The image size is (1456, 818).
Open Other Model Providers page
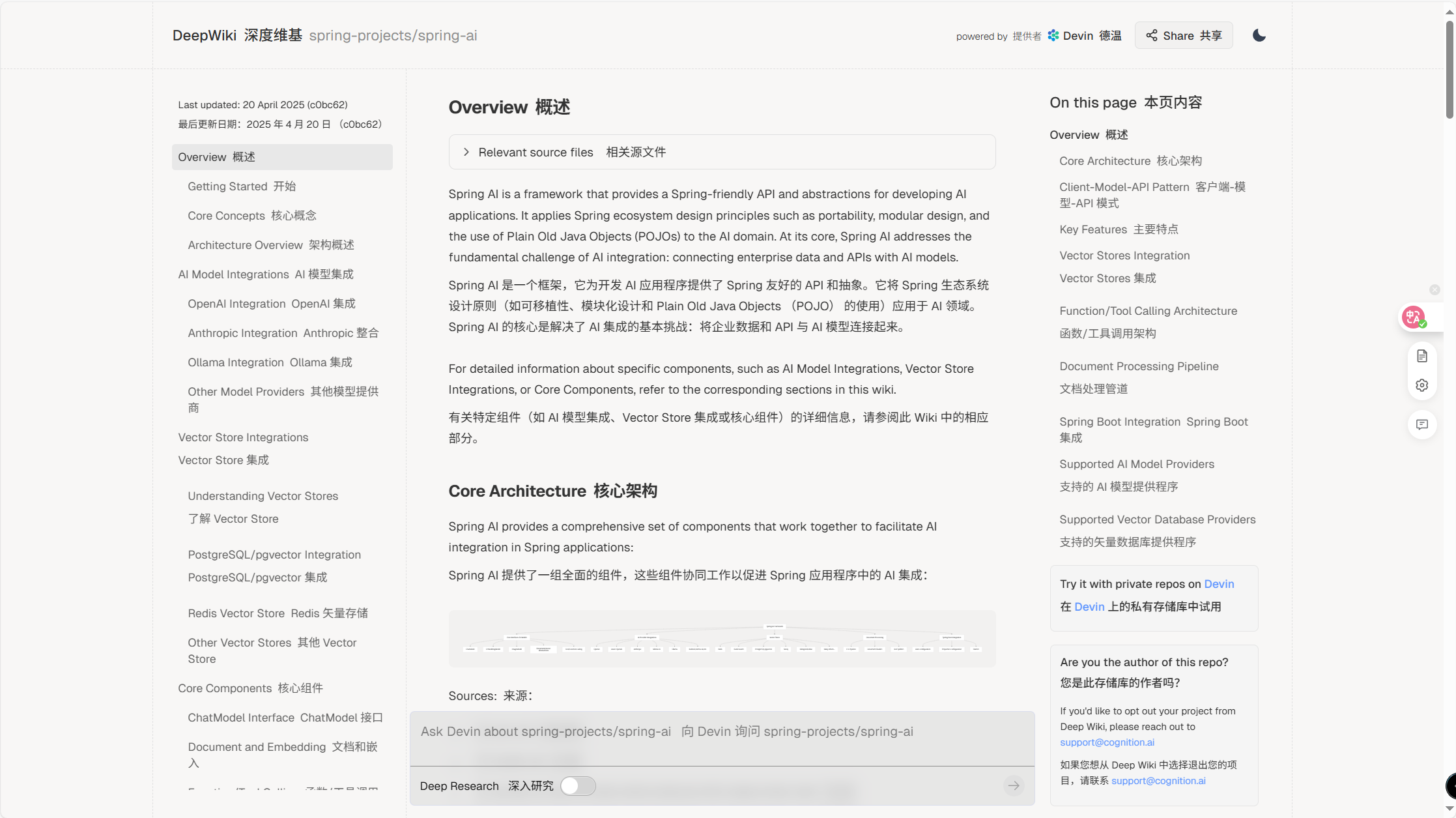point(283,400)
